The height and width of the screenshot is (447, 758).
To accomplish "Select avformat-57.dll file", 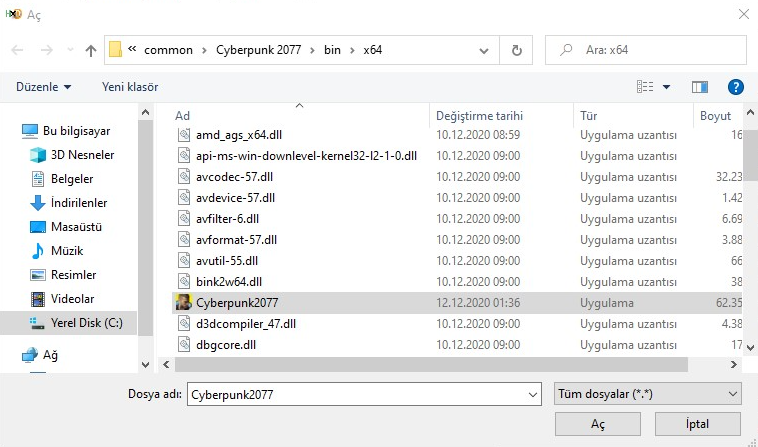I will tap(236, 240).
